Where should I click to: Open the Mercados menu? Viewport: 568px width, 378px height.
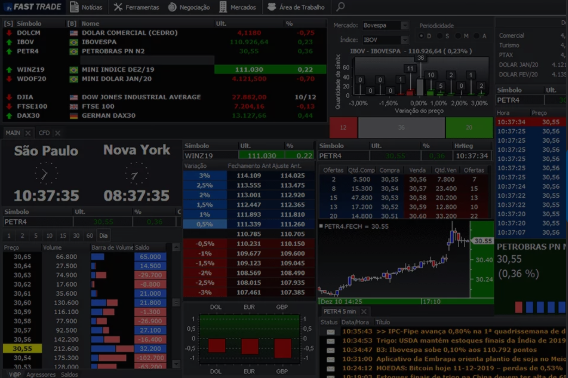point(238,7)
